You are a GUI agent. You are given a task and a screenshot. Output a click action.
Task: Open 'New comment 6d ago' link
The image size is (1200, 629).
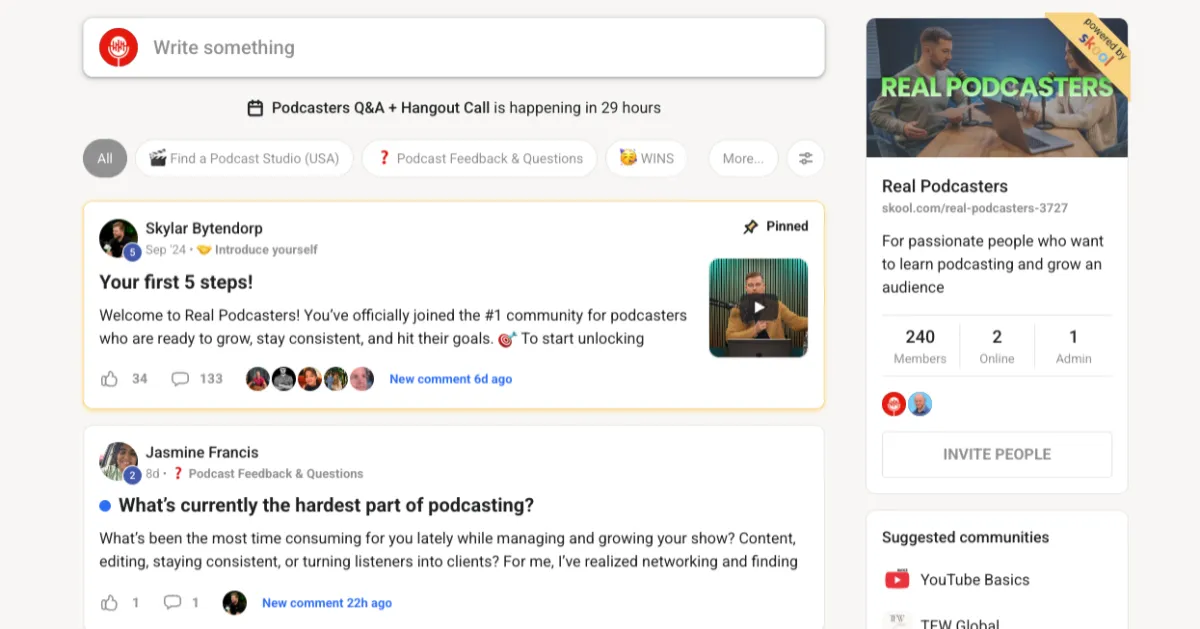pyautogui.click(x=450, y=379)
